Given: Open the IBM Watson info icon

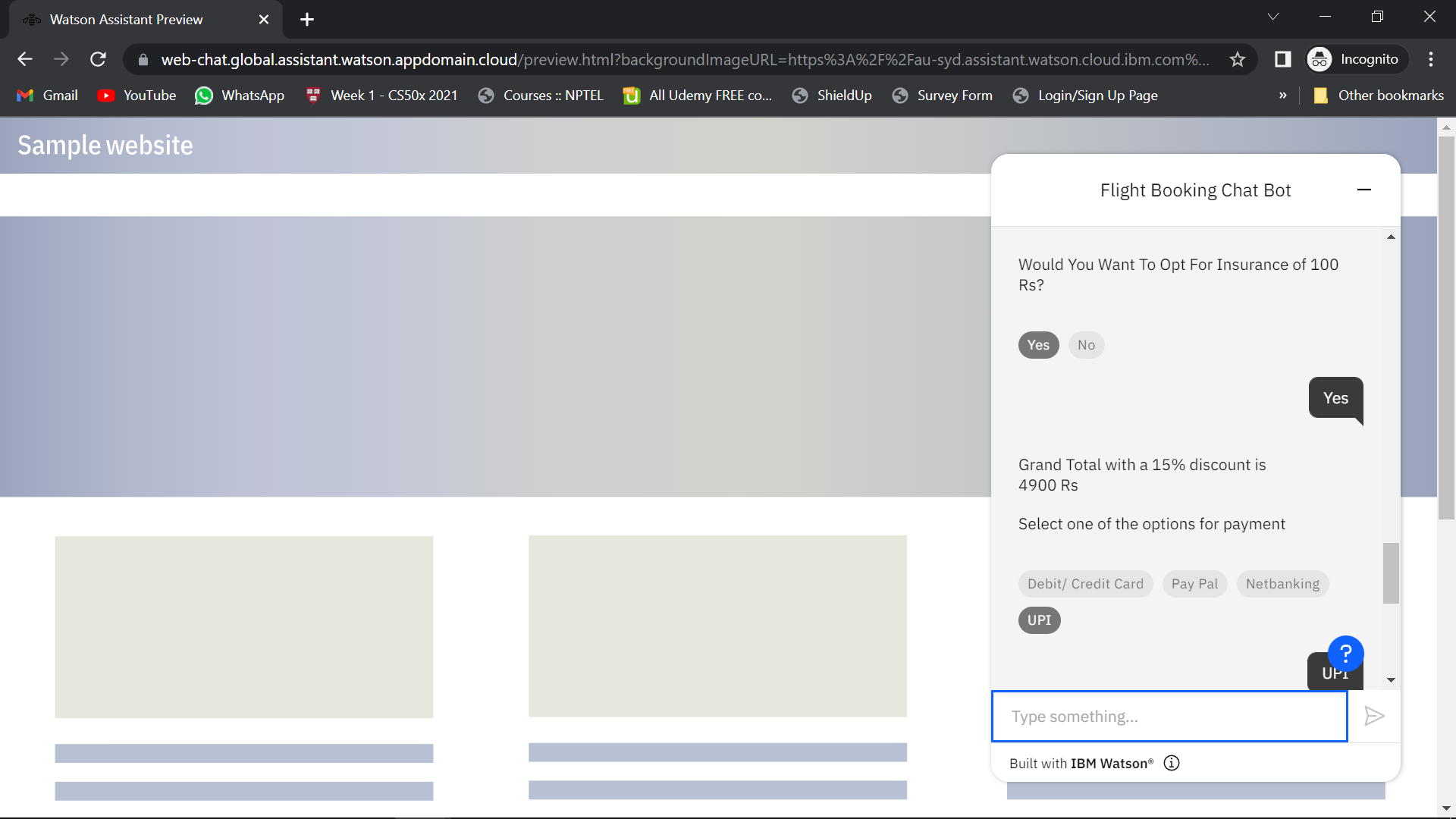Looking at the screenshot, I should click(x=1172, y=763).
